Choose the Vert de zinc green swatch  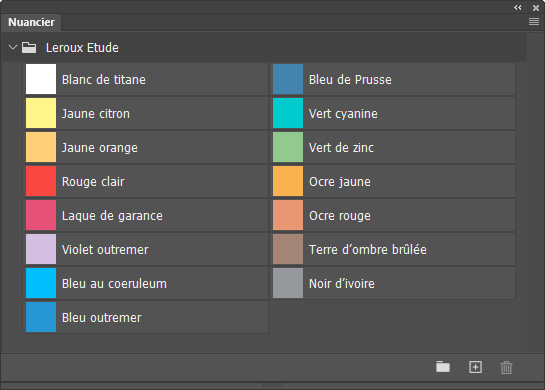288,147
